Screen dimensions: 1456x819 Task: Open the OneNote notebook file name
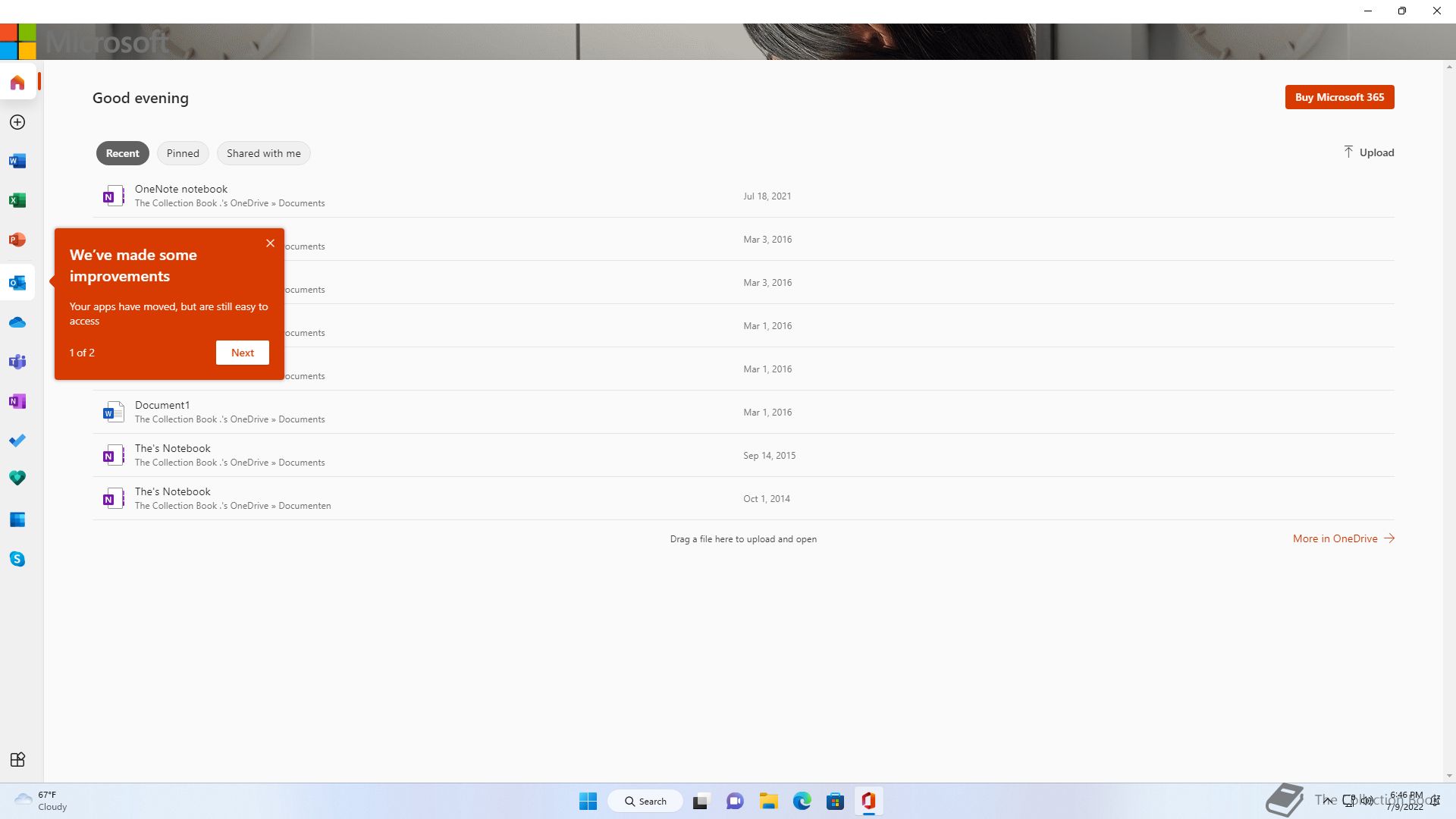(181, 189)
